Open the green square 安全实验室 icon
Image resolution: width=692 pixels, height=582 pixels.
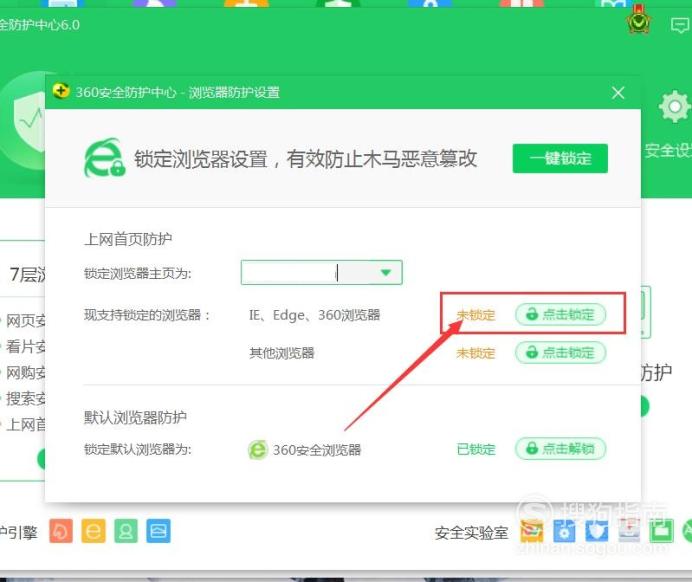click(x=661, y=531)
